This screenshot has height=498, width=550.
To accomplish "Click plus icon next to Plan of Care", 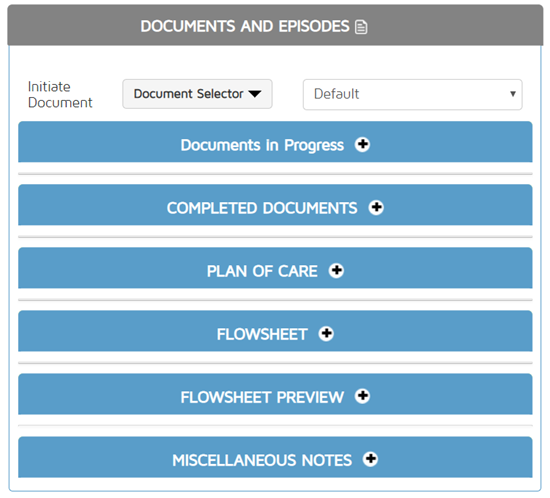I will pos(336,270).
